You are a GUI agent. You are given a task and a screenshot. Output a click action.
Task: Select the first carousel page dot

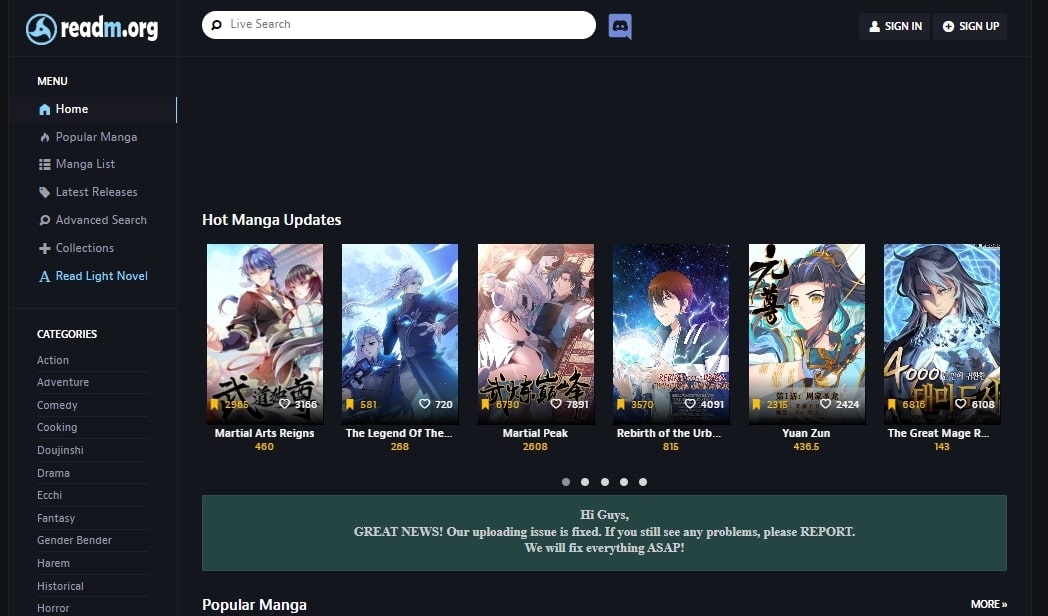click(x=566, y=482)
